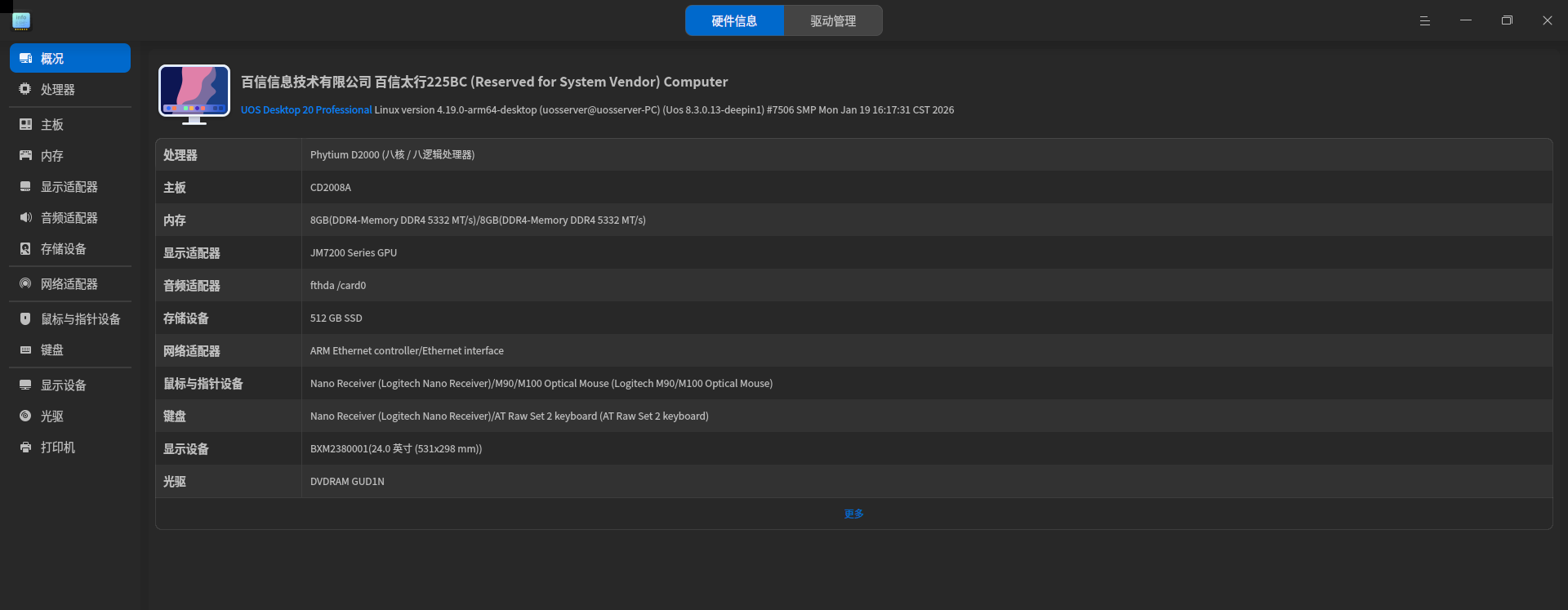This screenshot has width=1568, height=610.
Task: Select the keyboard (键盘) sidebar icon
Action: click(25, 350)
